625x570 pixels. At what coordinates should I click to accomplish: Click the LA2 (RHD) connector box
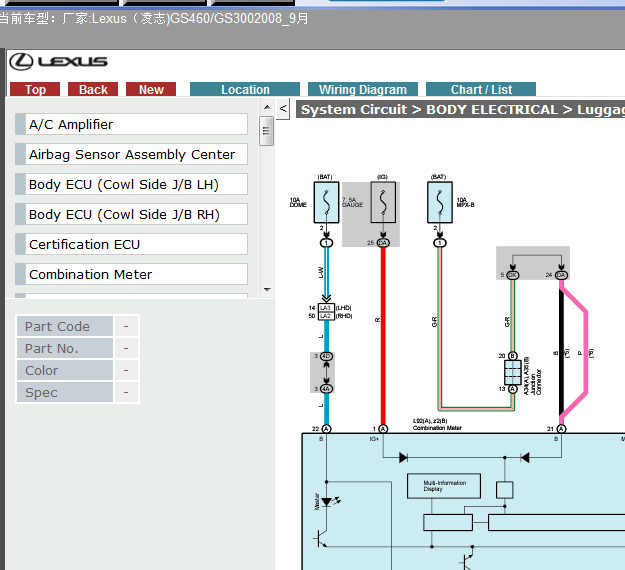[x=326, y=316]
